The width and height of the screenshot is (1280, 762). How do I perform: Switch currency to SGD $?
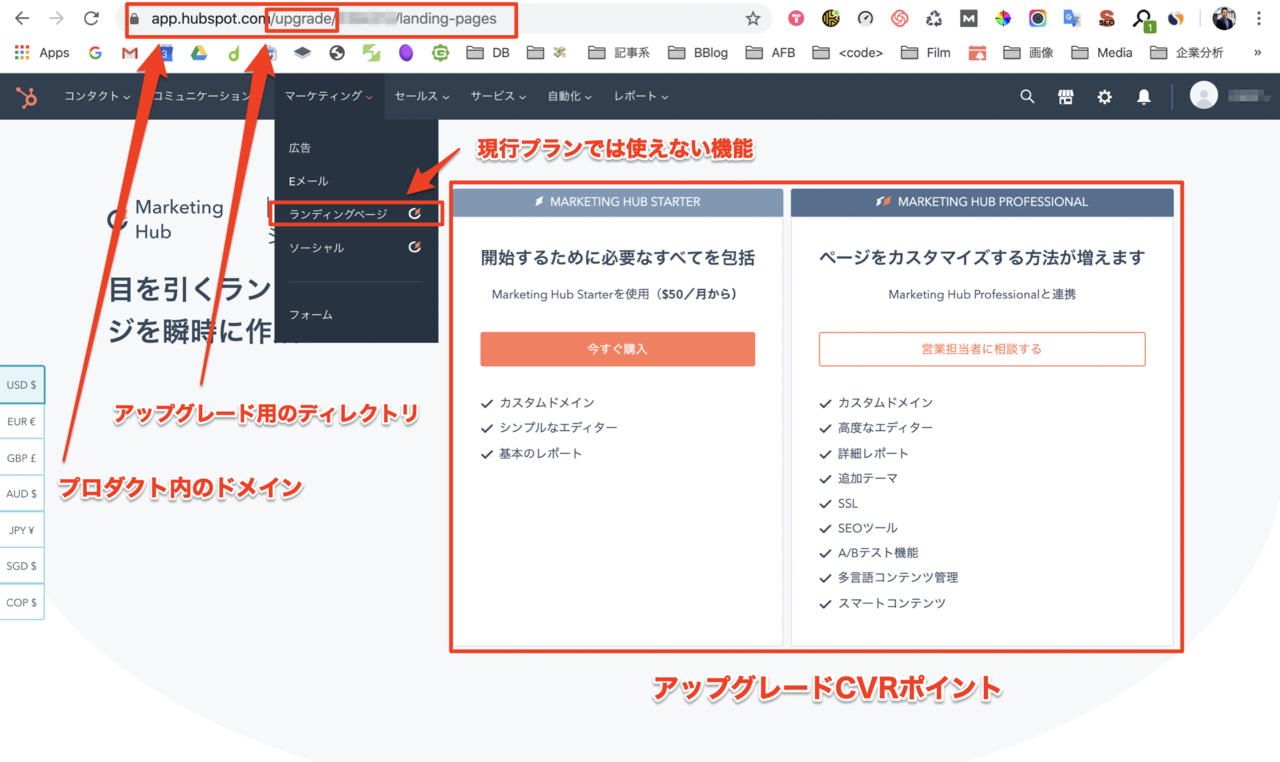[22, 566]
